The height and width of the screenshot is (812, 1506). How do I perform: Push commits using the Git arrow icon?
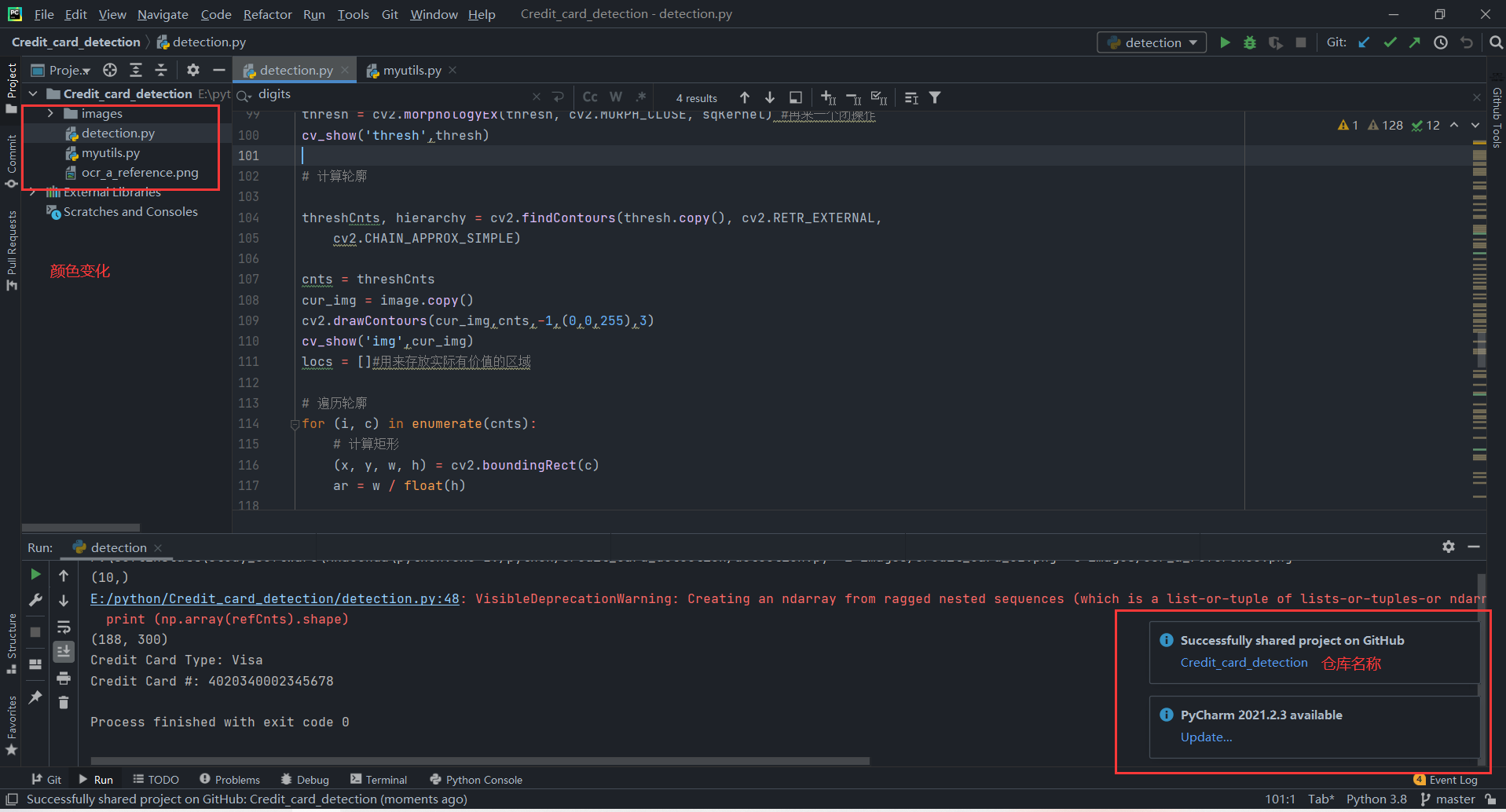[x=1414, y=42]
